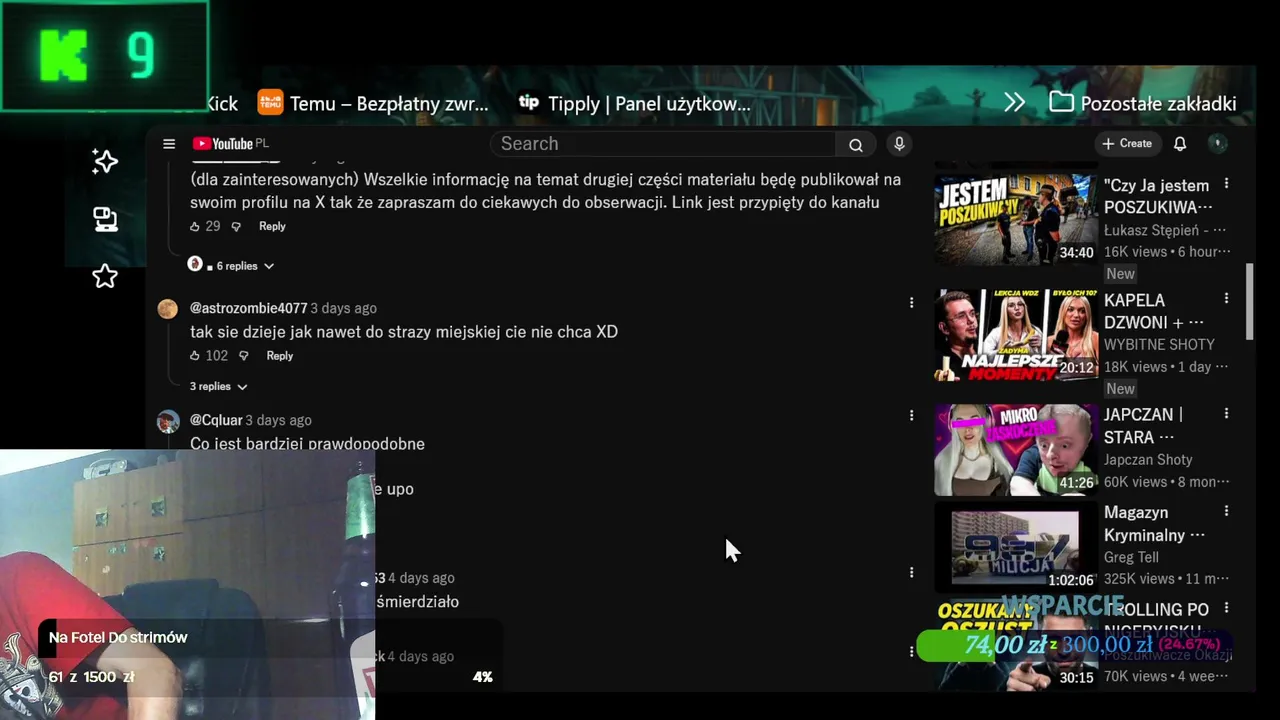Open the @Cqluar channel link
The width and height of the screenshot is (1280, 720).
coord(216,420)
